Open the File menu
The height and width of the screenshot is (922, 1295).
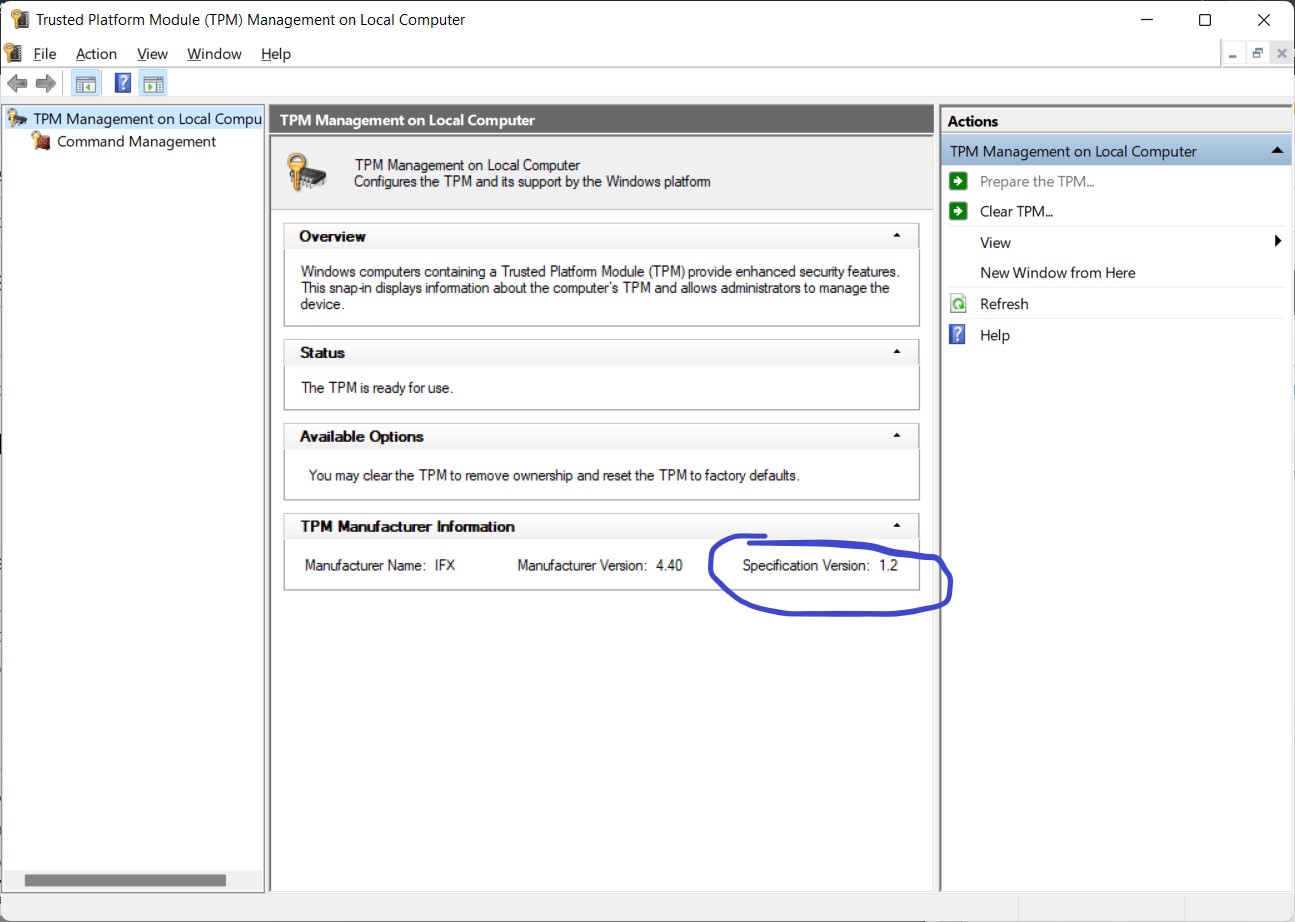[x=44, y=54]
